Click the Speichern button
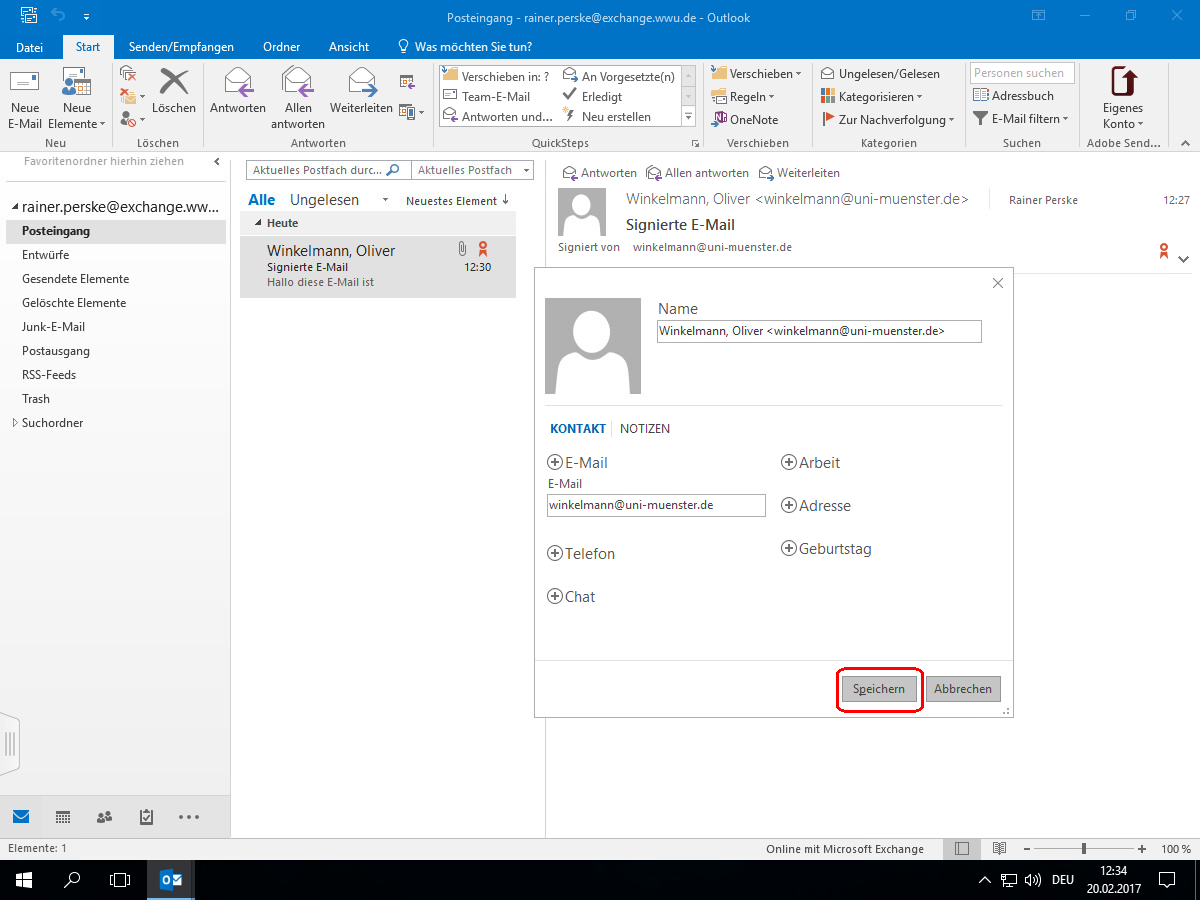This screenshot has width=1200, height=900. pos(879,689)
